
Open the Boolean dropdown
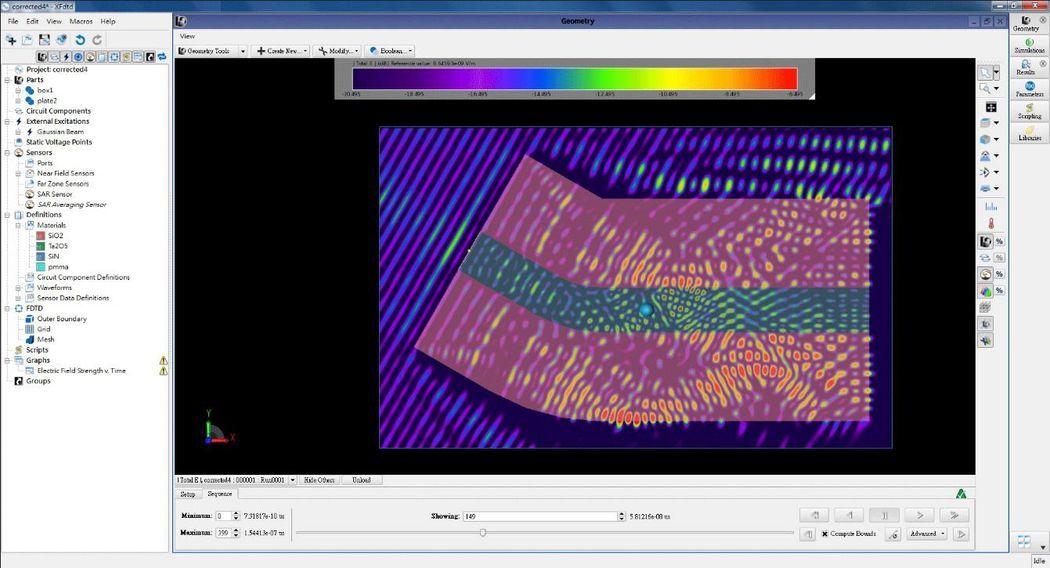point(390,51)
